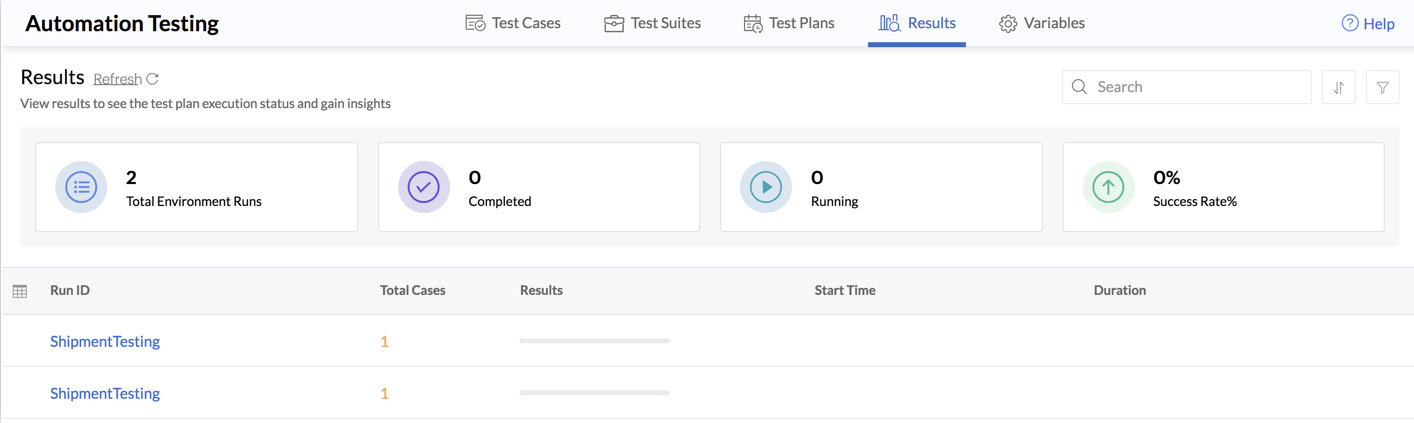The width and height of the screenshot is (1414, 423).
Task: Expand the table column chooser icon
Action: pyautogui.click(x=20, y=291)
